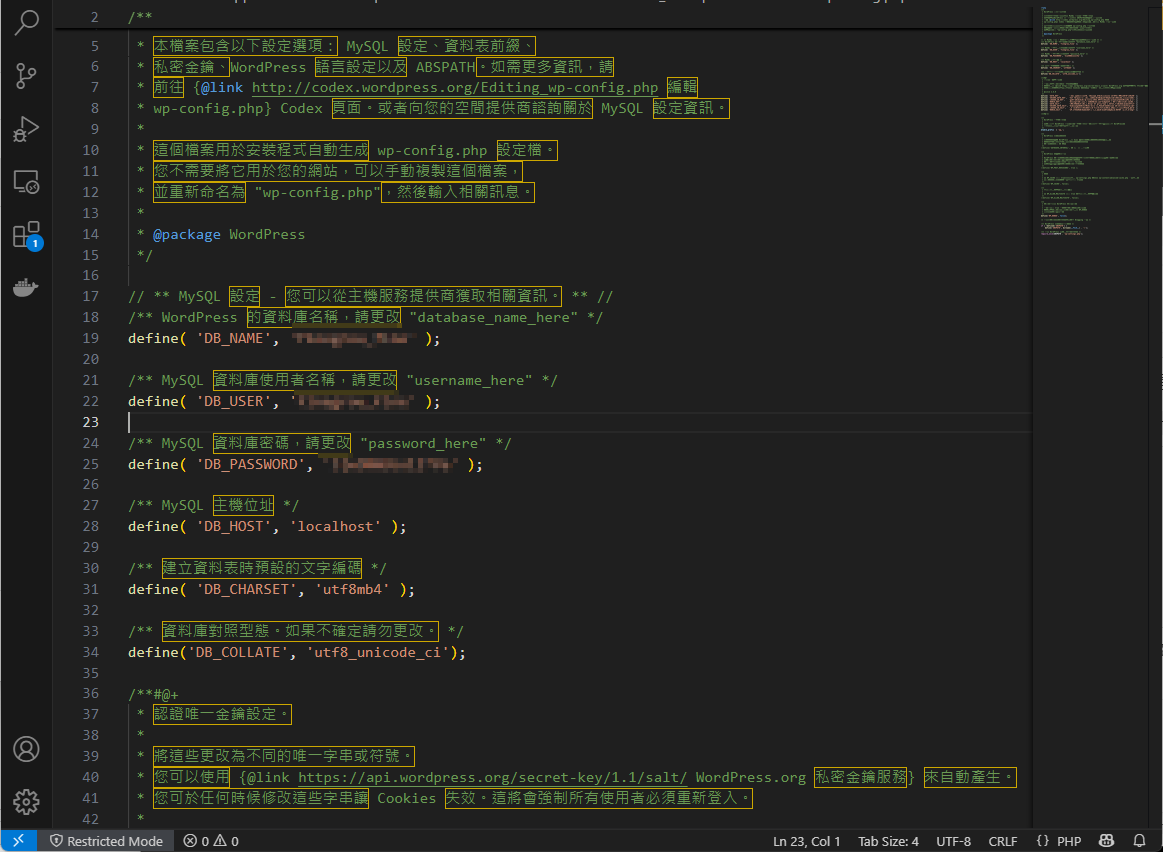Image resolution: width=1163 pixels, height=852 pixels.
Task: Click 'utf8mb4' value on line 31
Action: (352, 590)
